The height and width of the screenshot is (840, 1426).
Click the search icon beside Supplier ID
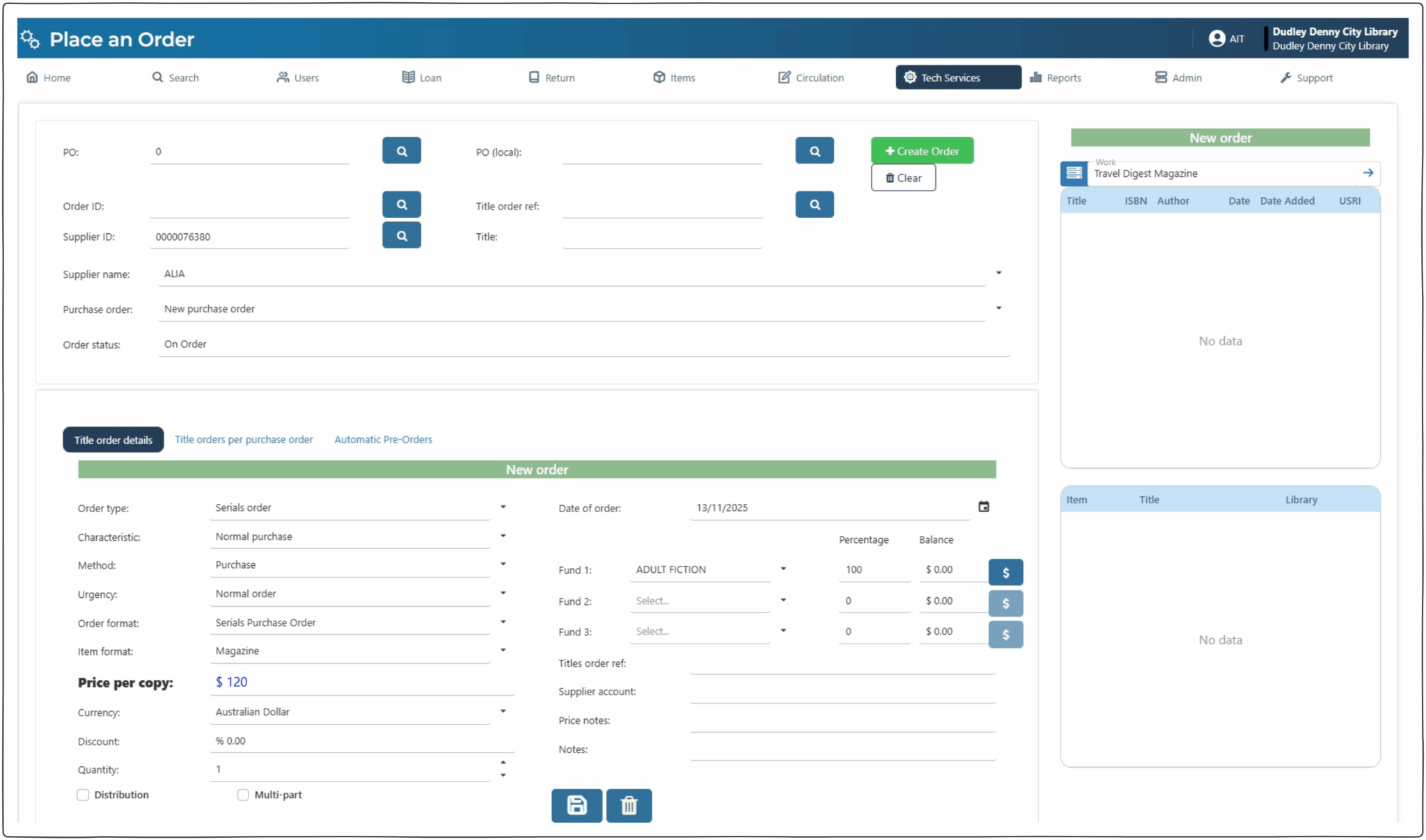coord(401,235)
